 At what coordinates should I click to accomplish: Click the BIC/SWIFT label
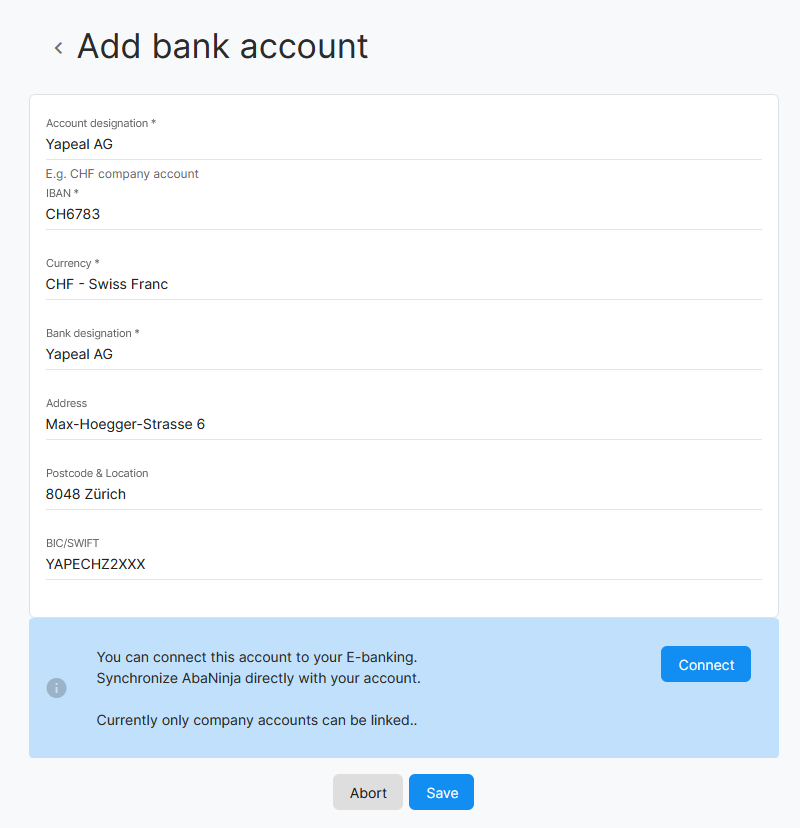72,543
